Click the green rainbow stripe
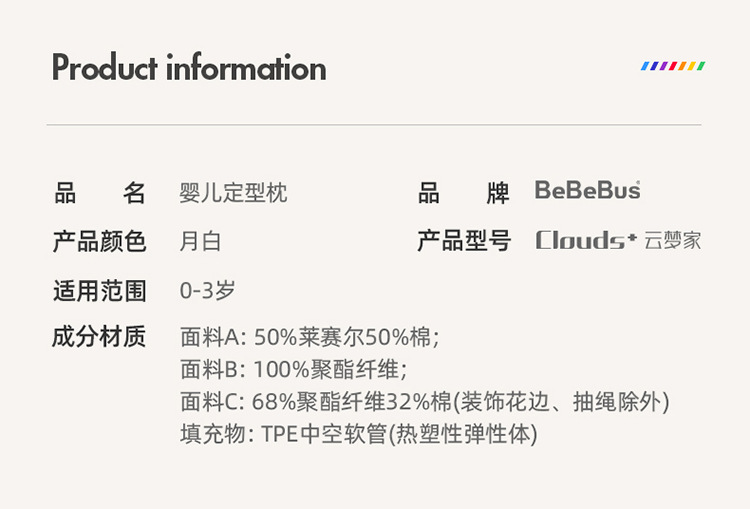Image resolution: width=750 pixels, height=509 pixels. pos(701,66)
